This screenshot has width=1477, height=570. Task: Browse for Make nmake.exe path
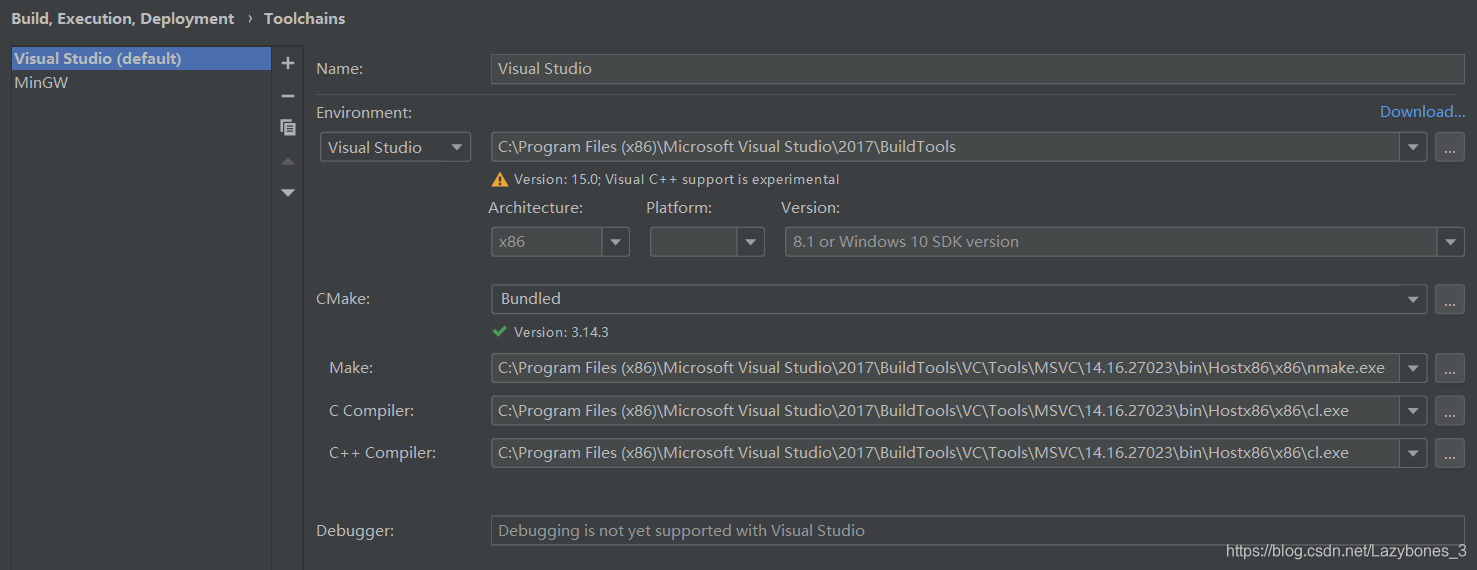(x=1450, y=368)
